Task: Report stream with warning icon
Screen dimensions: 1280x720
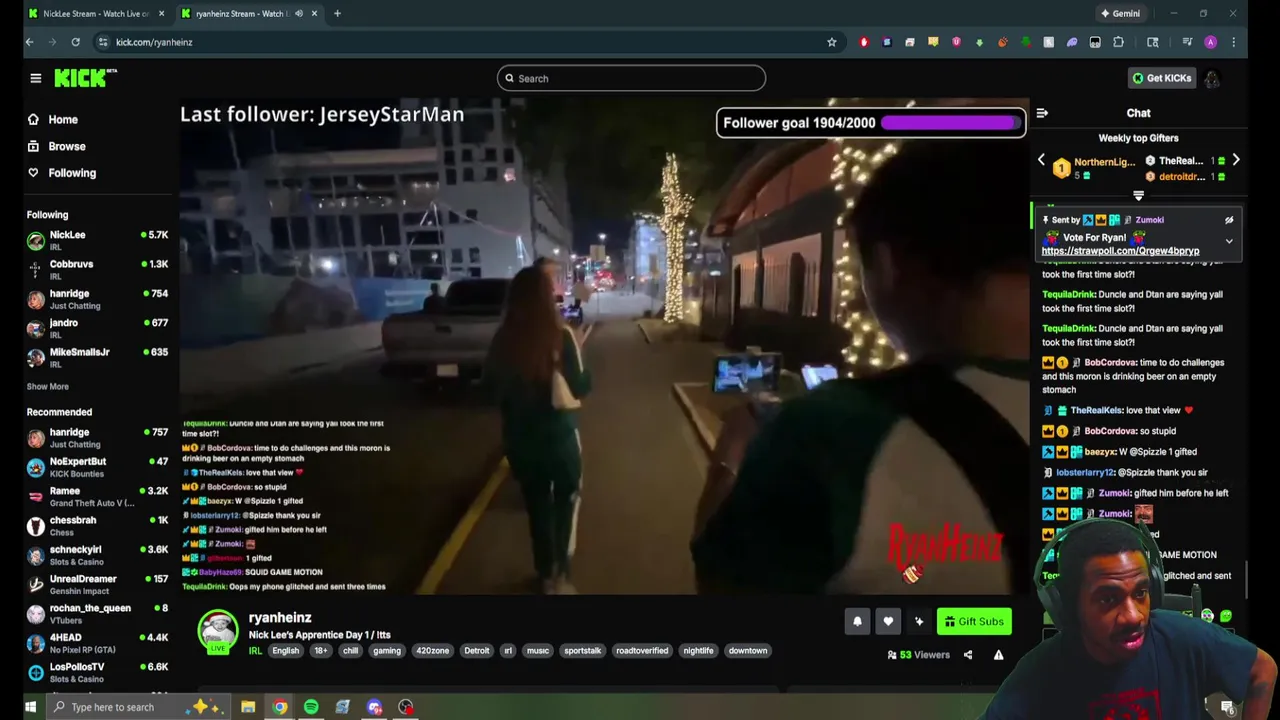Action: 998,655
